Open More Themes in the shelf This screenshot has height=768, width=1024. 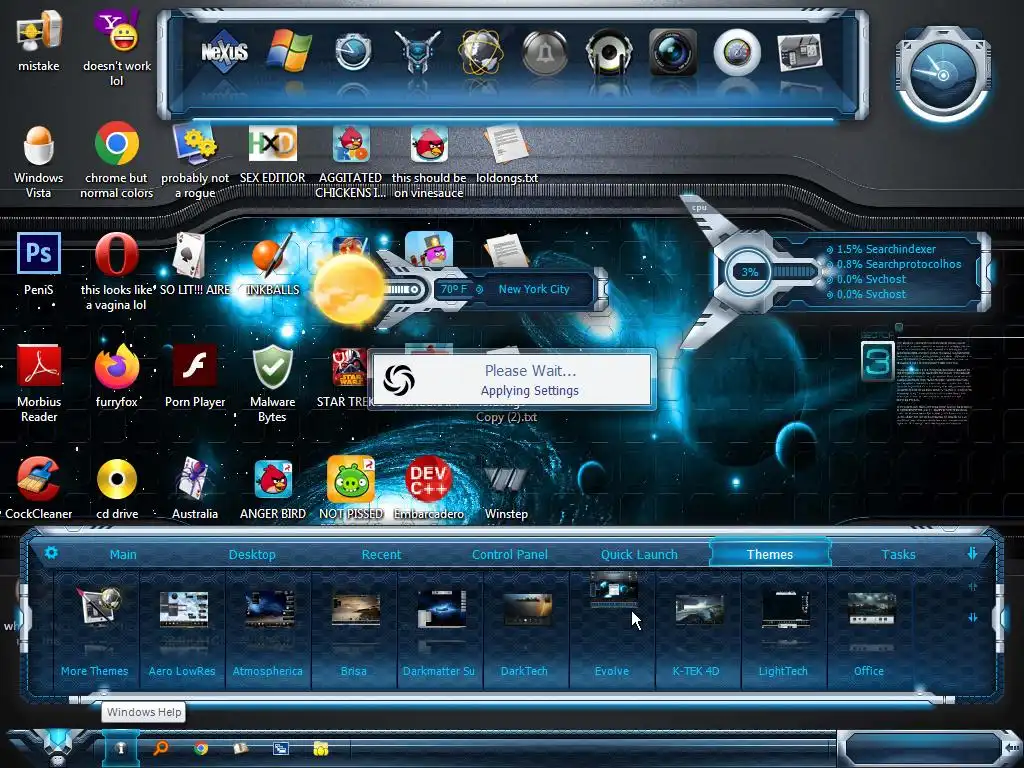click(x=95, y=630)
